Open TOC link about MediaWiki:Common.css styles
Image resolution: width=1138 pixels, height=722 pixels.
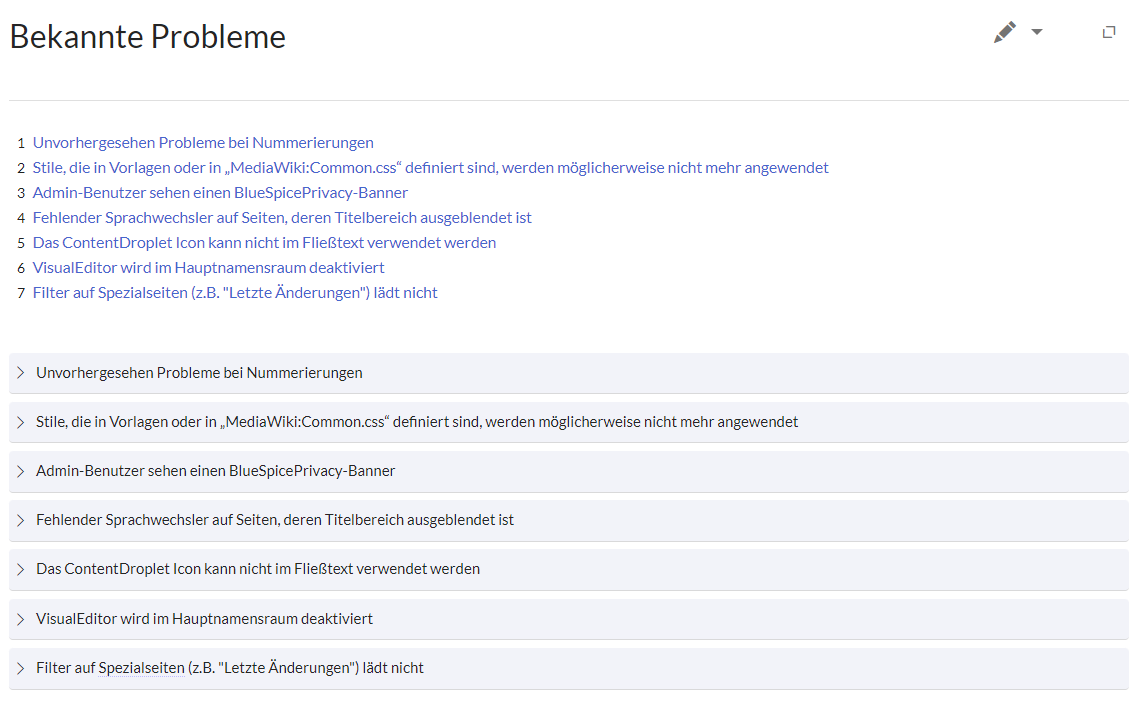tap(430, 168)
